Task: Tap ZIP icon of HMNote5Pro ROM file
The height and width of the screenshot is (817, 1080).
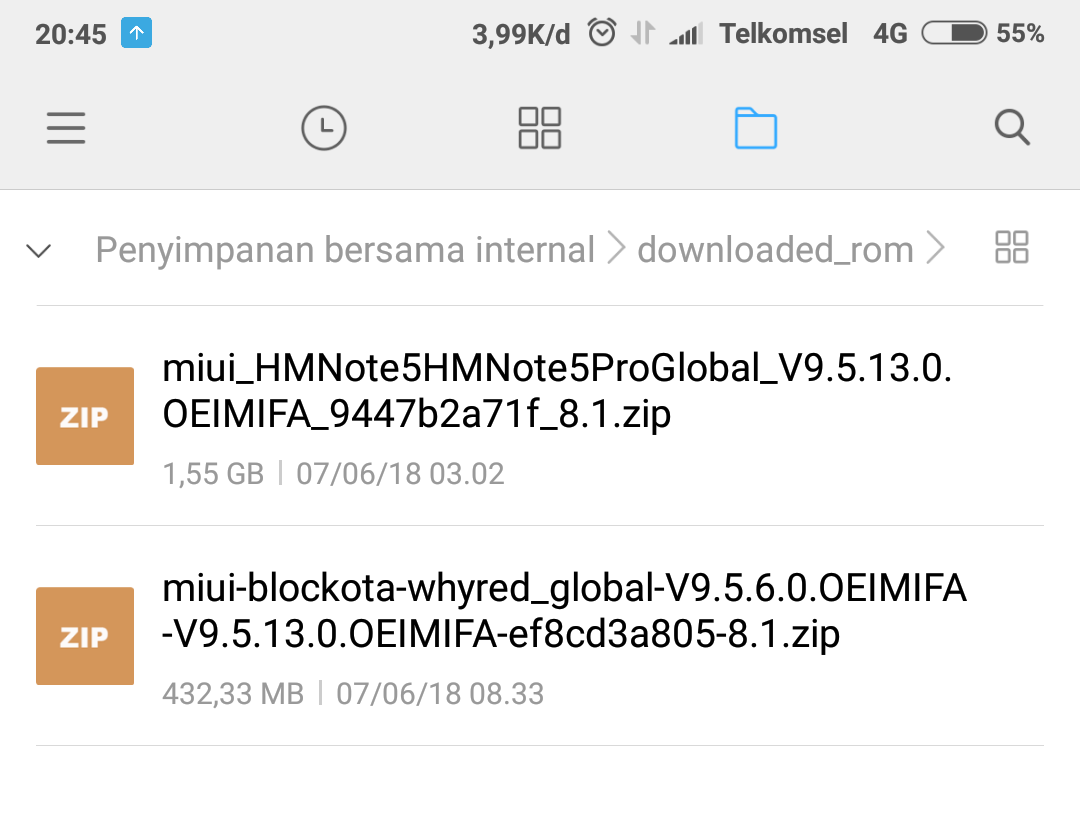Action: 85,416
